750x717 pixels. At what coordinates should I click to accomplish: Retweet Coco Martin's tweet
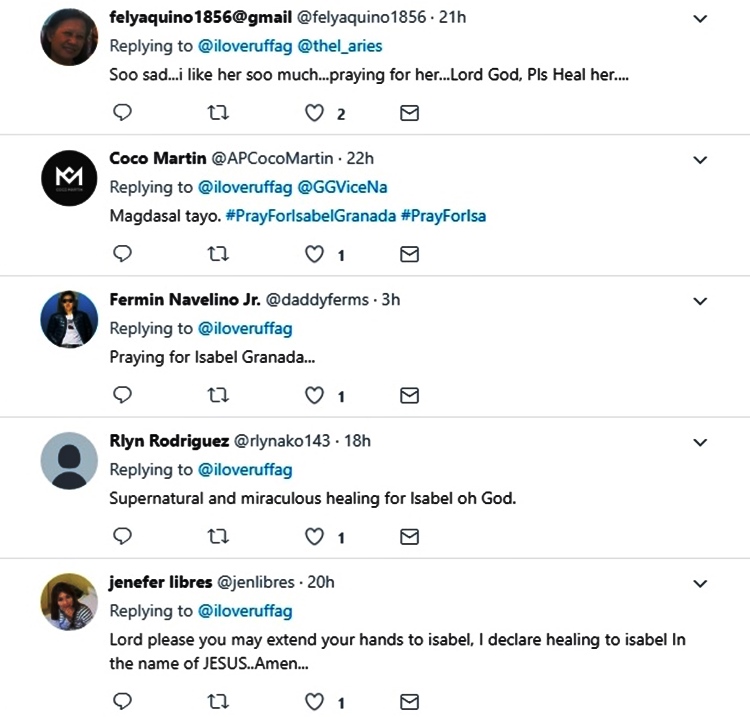point(217,255)
